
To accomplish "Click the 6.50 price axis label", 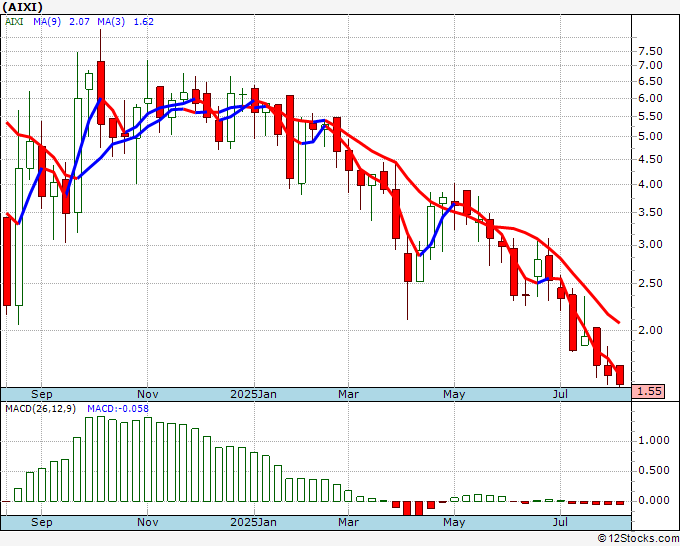I will pyautogui.click(x=651, y=82).
